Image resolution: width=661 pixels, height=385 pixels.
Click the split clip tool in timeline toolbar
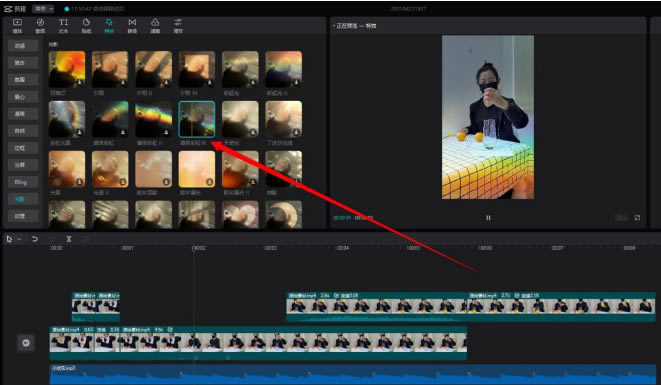coord(69,239)
